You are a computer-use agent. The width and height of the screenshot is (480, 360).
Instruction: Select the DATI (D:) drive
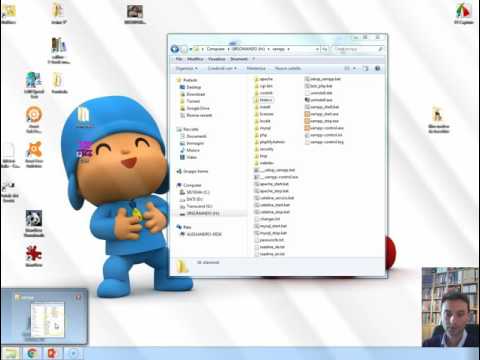coord(191,199)
